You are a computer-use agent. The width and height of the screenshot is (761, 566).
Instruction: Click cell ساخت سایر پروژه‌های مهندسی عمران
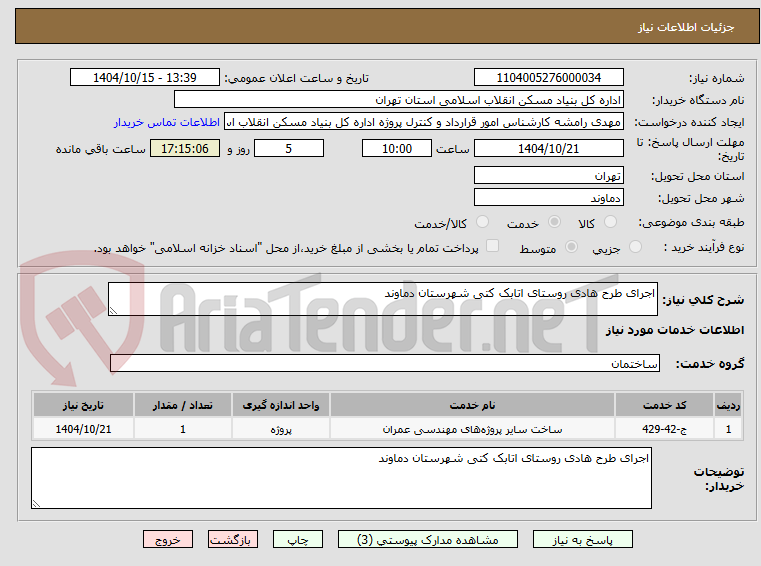click(472, 429)
